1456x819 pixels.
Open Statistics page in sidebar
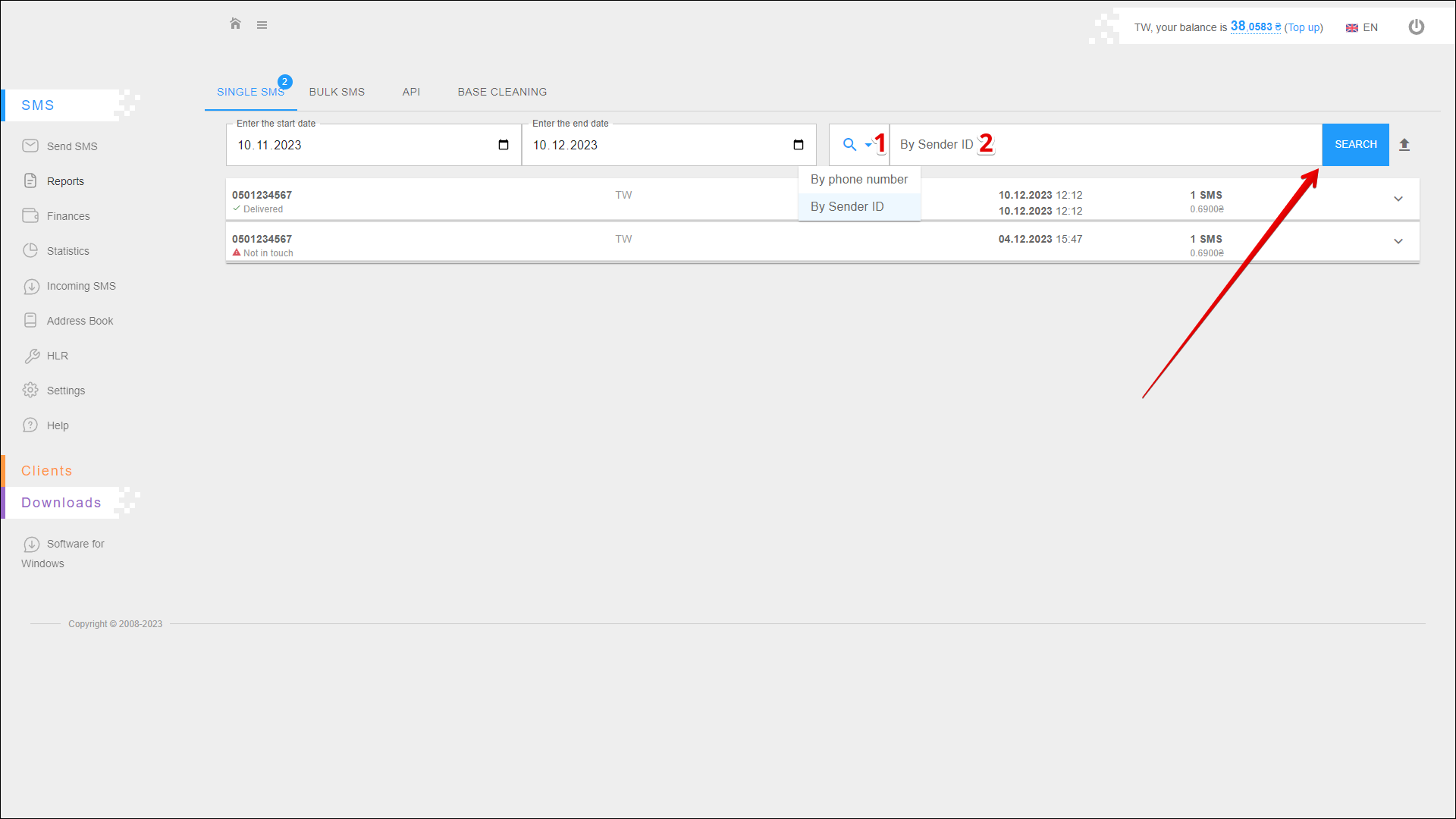67,251
